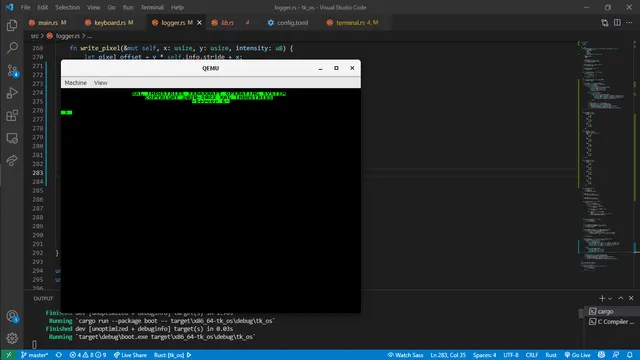Open launch profile dropdown beside plus icon
The image size is (640, 360).
(610, 298)
